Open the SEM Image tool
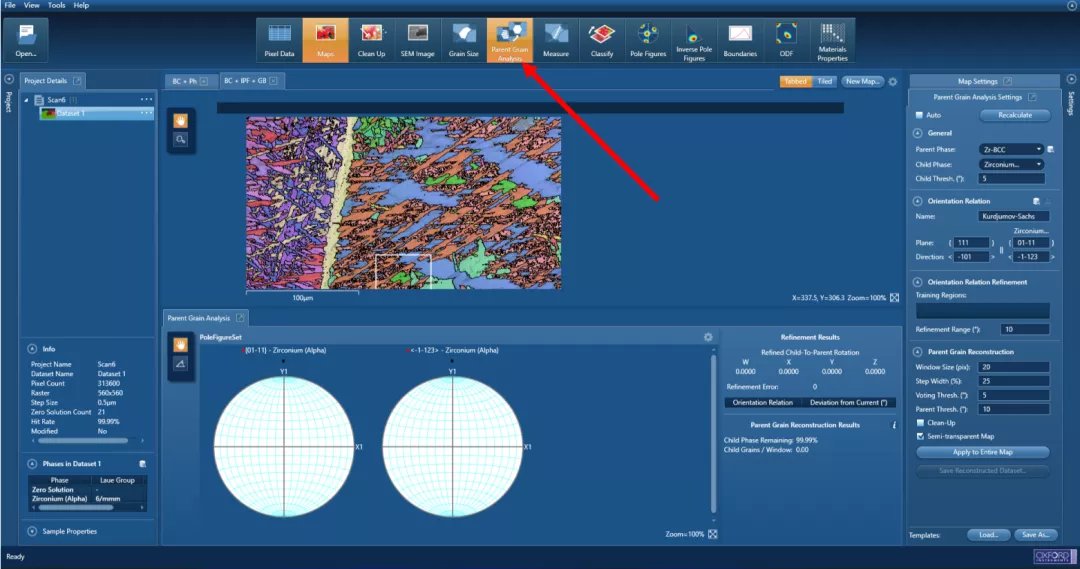The height and width of the screenshot is (569, 1080). tap(417, 40)
